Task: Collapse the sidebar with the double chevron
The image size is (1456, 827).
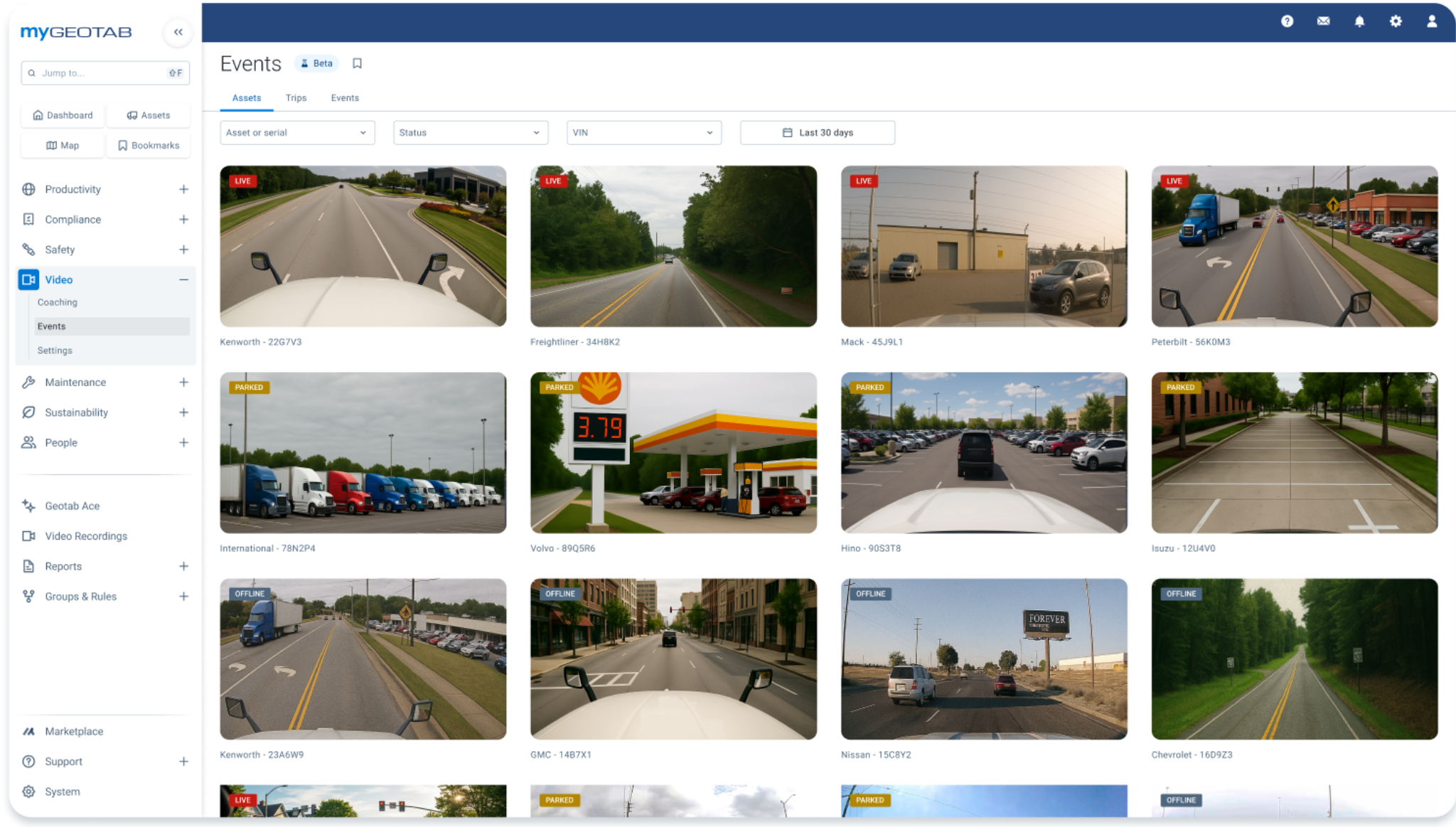Action: (178, 32)
